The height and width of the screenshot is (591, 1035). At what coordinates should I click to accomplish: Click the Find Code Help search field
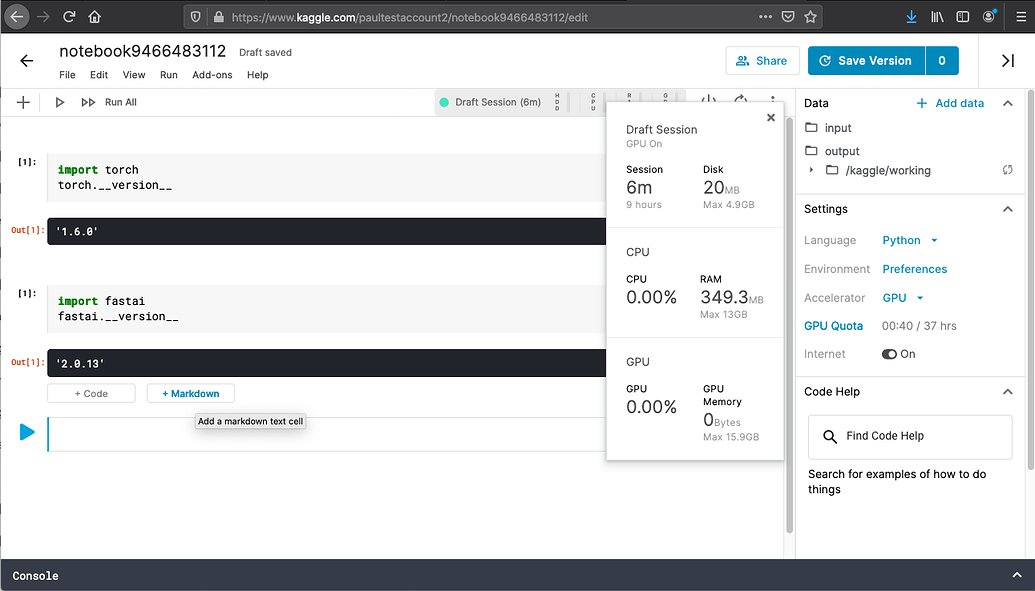click(x=909, y=436)
